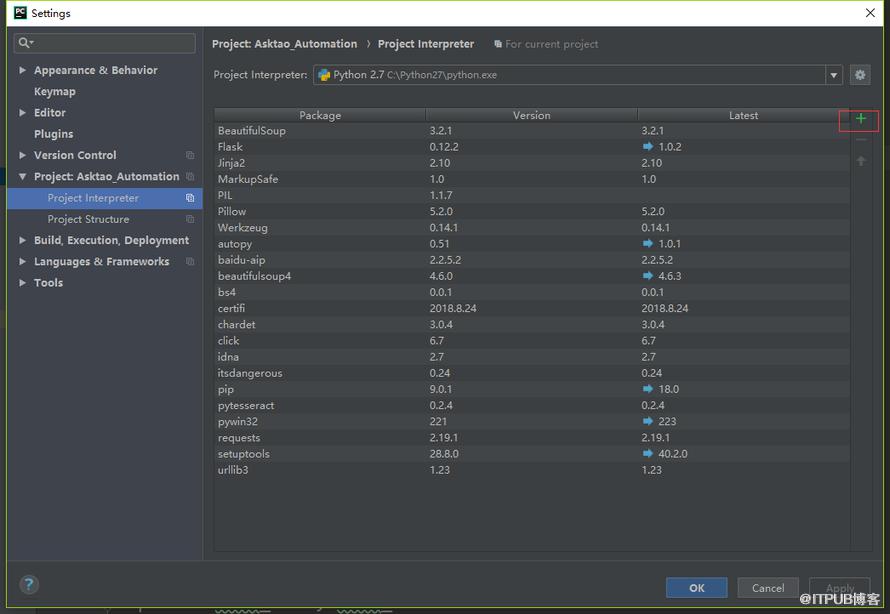This screenshot has height=614, width=890.
Task: Expand the Build, Execution, Deployment section
Action: [x=22, y=240]
